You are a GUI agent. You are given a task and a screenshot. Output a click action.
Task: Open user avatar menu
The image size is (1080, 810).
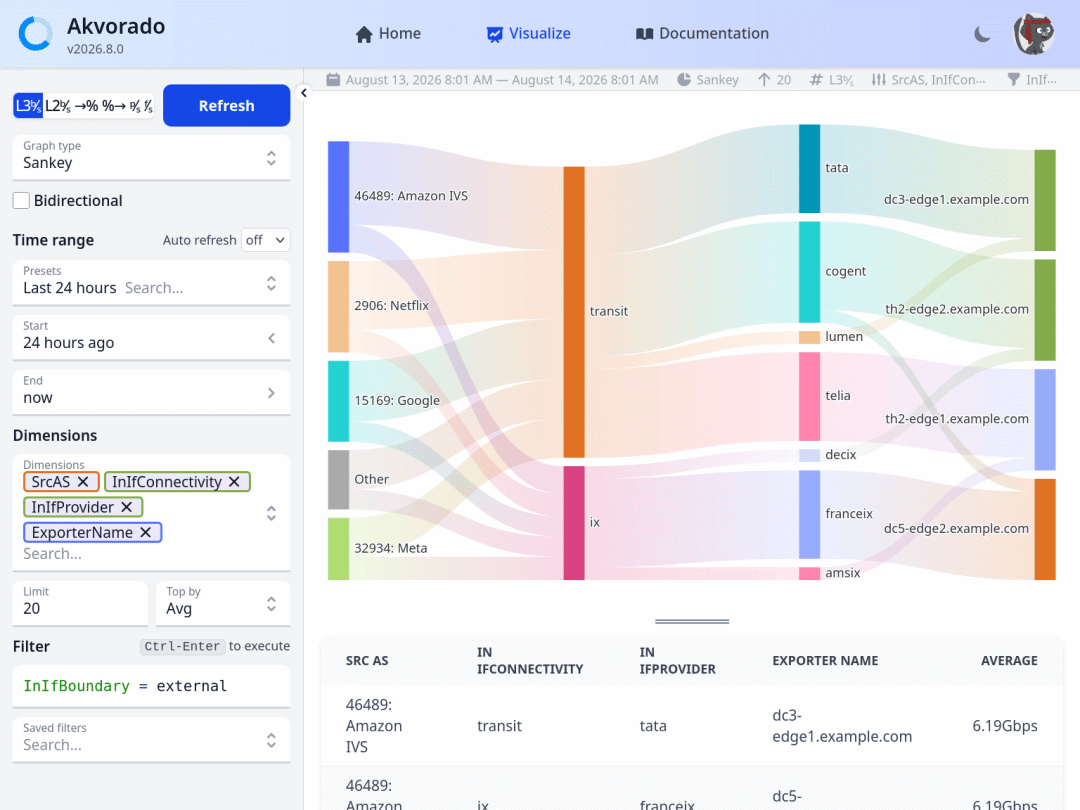click(x=1034, y=34)
